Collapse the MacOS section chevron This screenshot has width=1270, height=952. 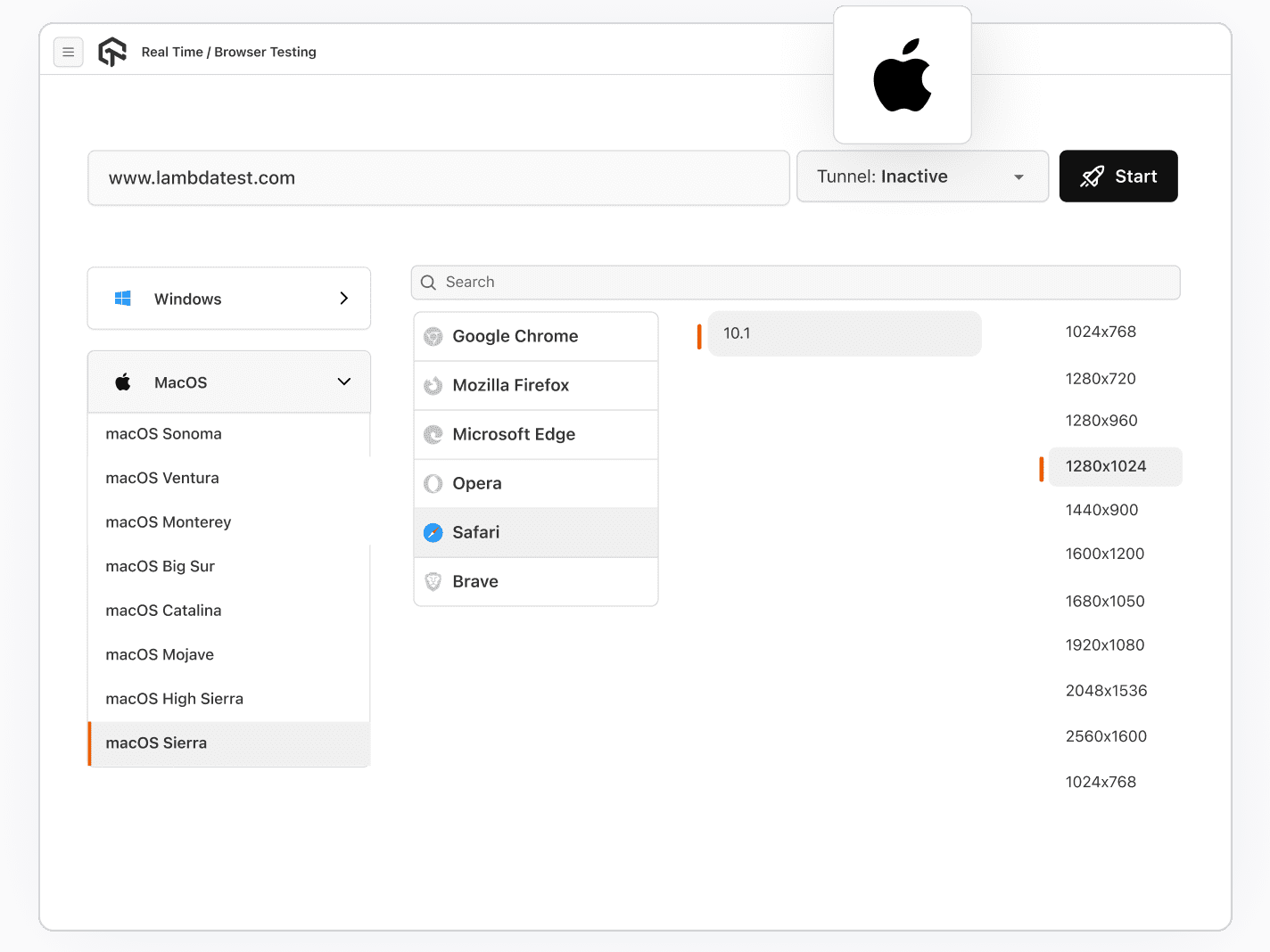[344, 382]
